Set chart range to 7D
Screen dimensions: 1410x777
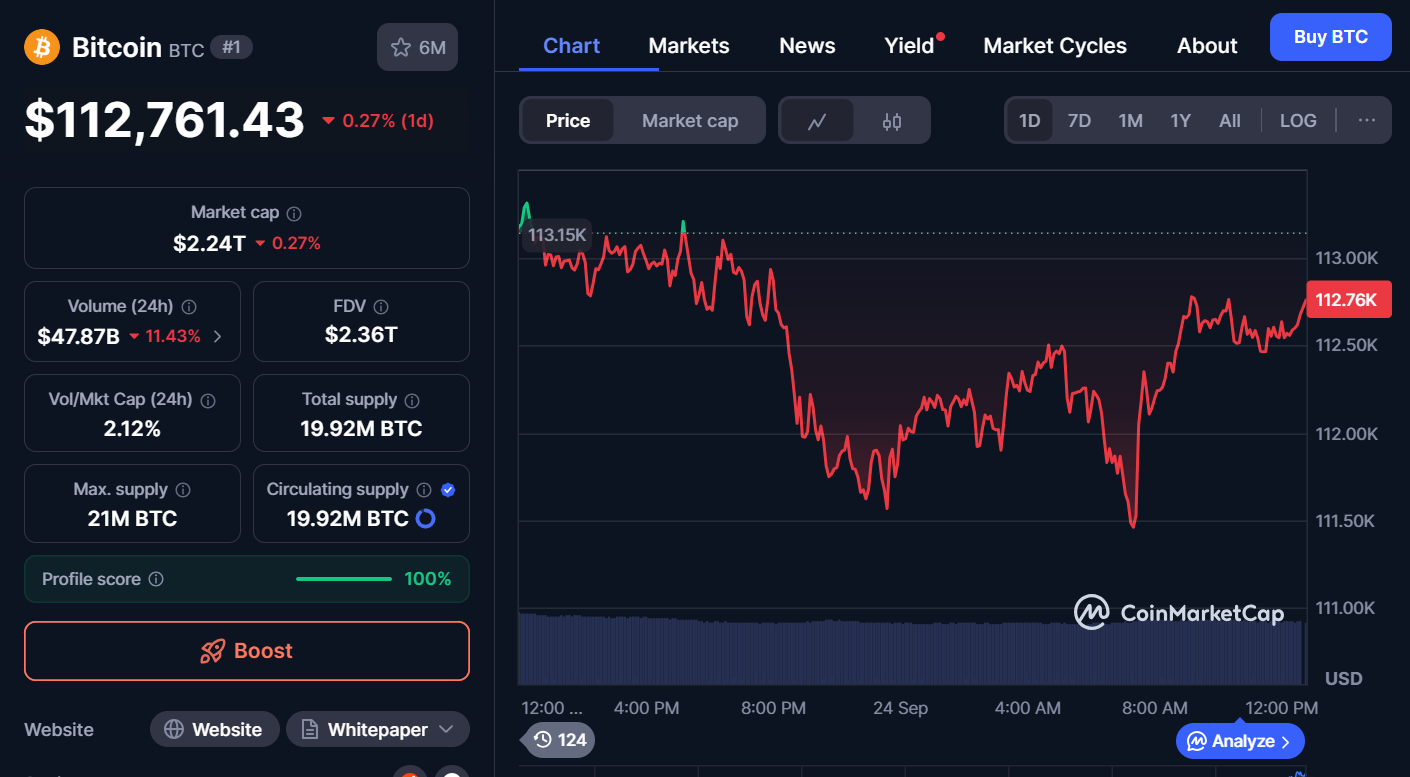tap(1079, 121)
